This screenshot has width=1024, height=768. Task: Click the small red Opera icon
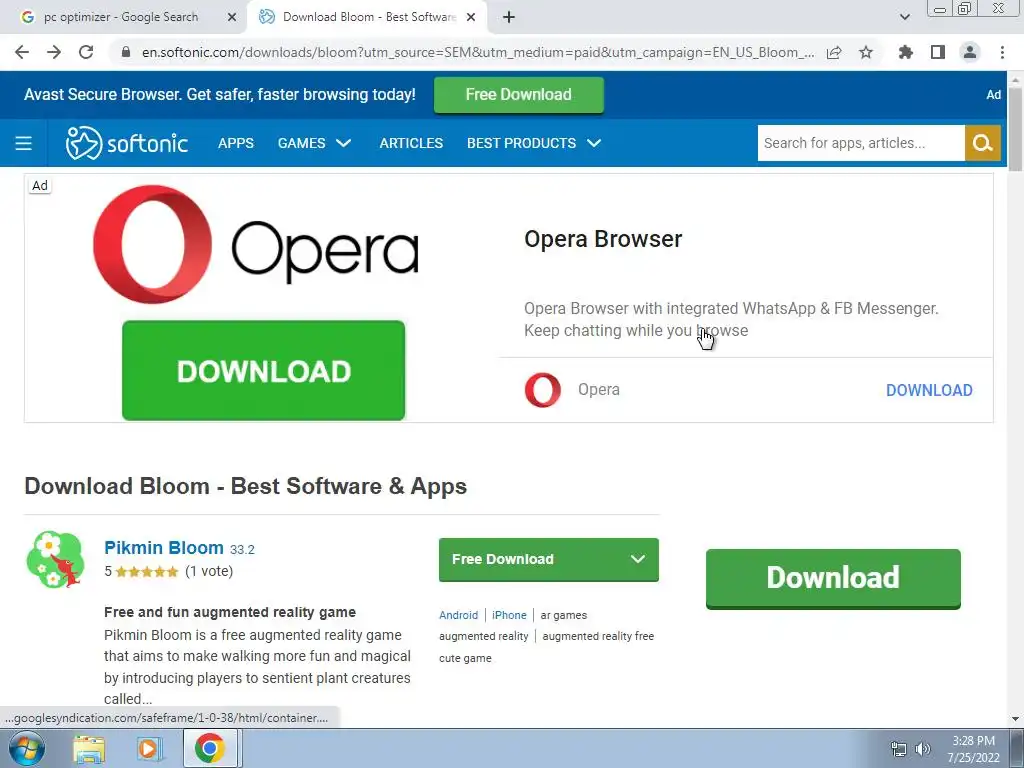[x=543, y=390]
